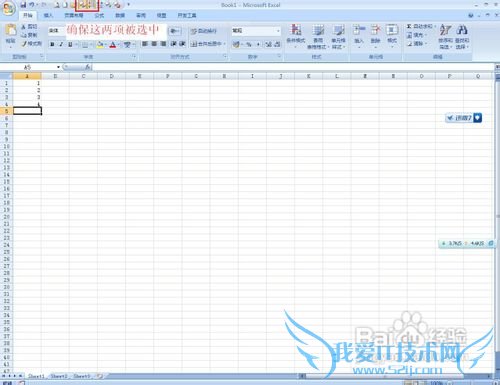Open the number format (常规) combo box
Image resolution: width=500 pixels, height=385 pixels.
point(256,31)
